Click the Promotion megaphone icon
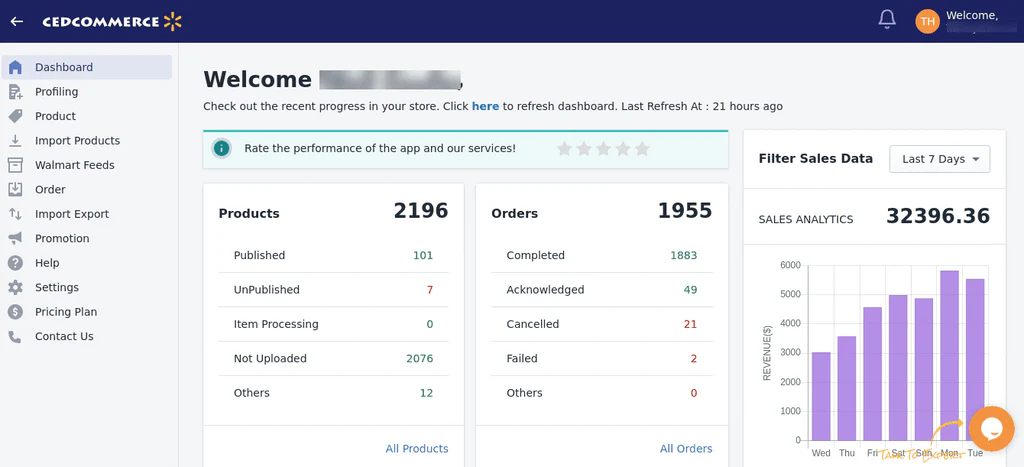Screen dimensions: 1024x467 pyautogui.click(x=15, y=238)
